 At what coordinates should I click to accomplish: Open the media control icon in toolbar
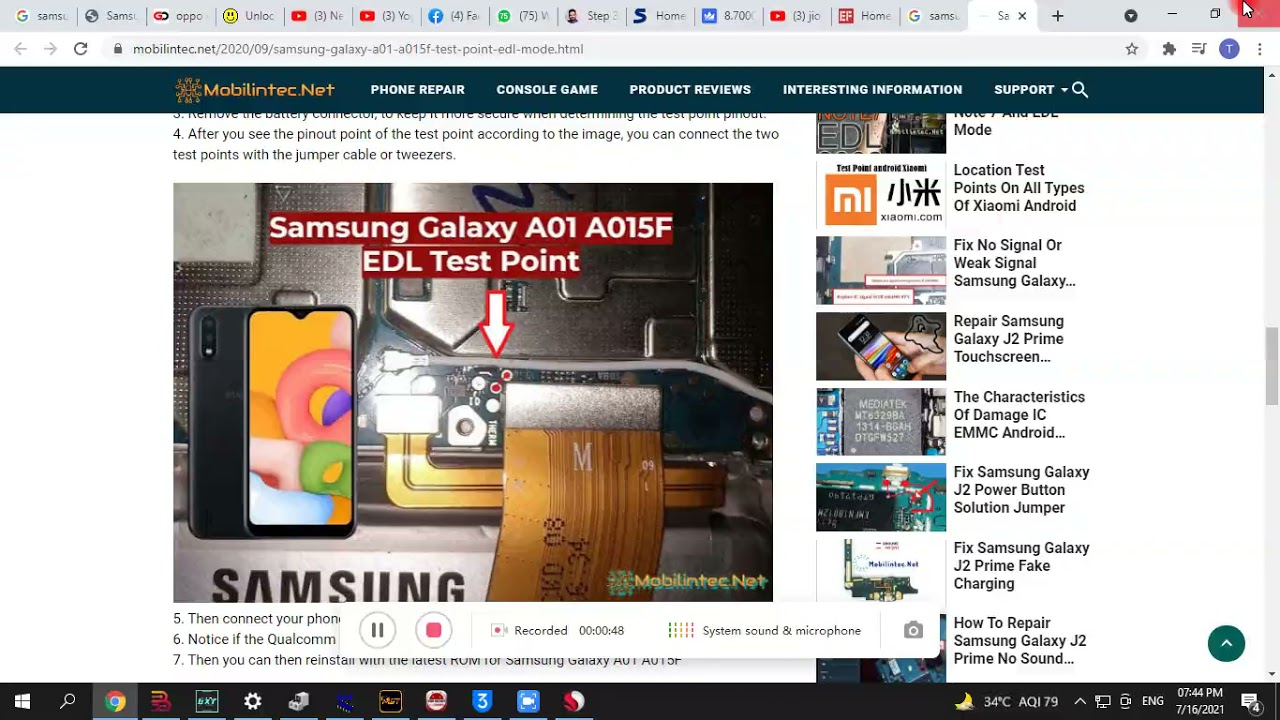[1199, 49]
